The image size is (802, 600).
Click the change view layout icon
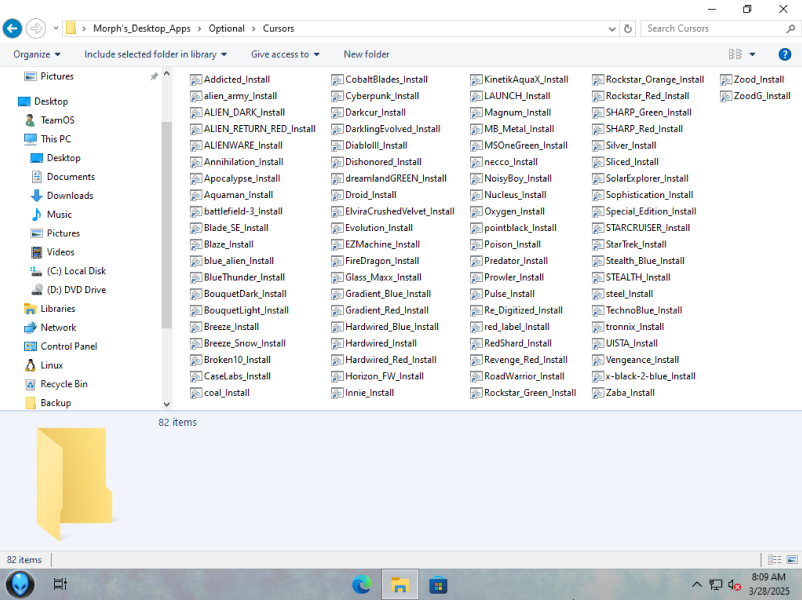pyautogui.click(x=736, y=54)
